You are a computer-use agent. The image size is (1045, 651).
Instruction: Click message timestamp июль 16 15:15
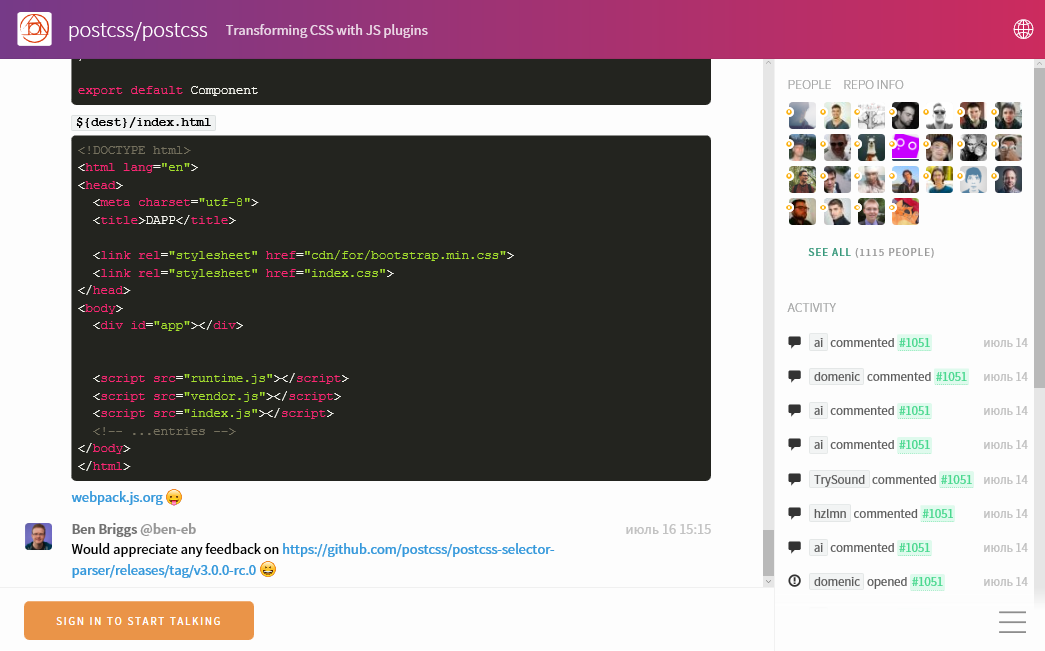point(668,529)
